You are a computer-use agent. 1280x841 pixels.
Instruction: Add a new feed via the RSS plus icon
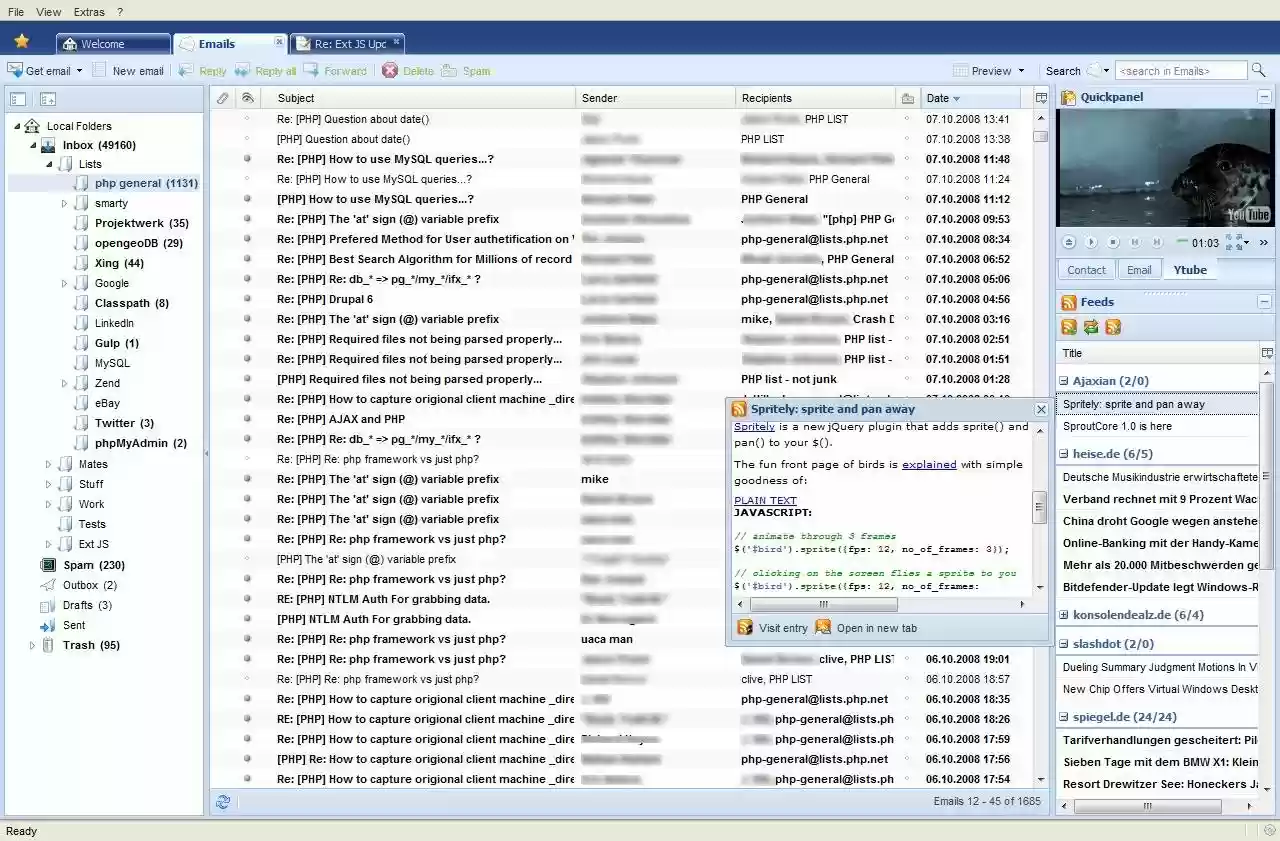pos(1068,326)
